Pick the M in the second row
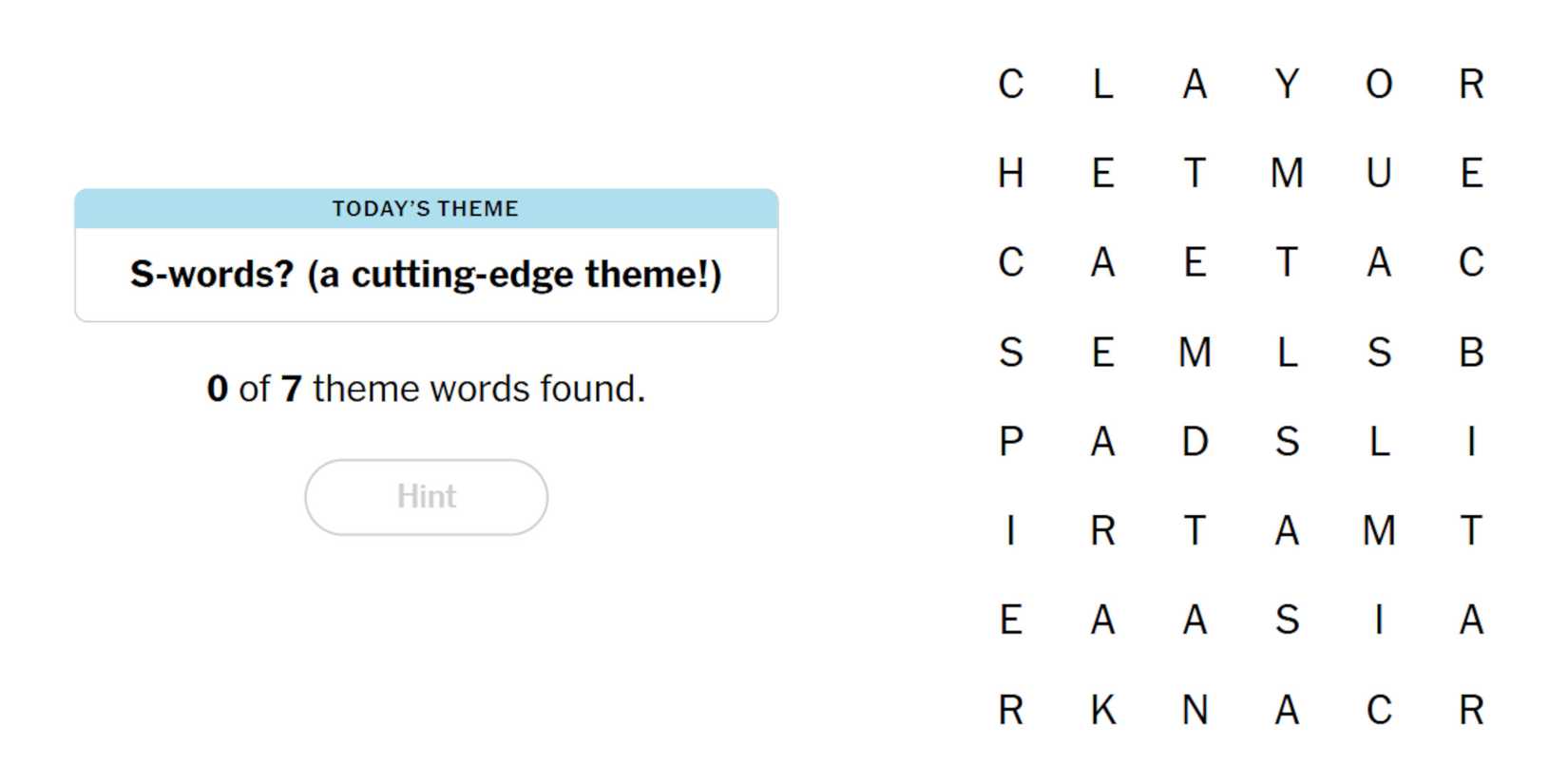 (x=1287, y=174)
